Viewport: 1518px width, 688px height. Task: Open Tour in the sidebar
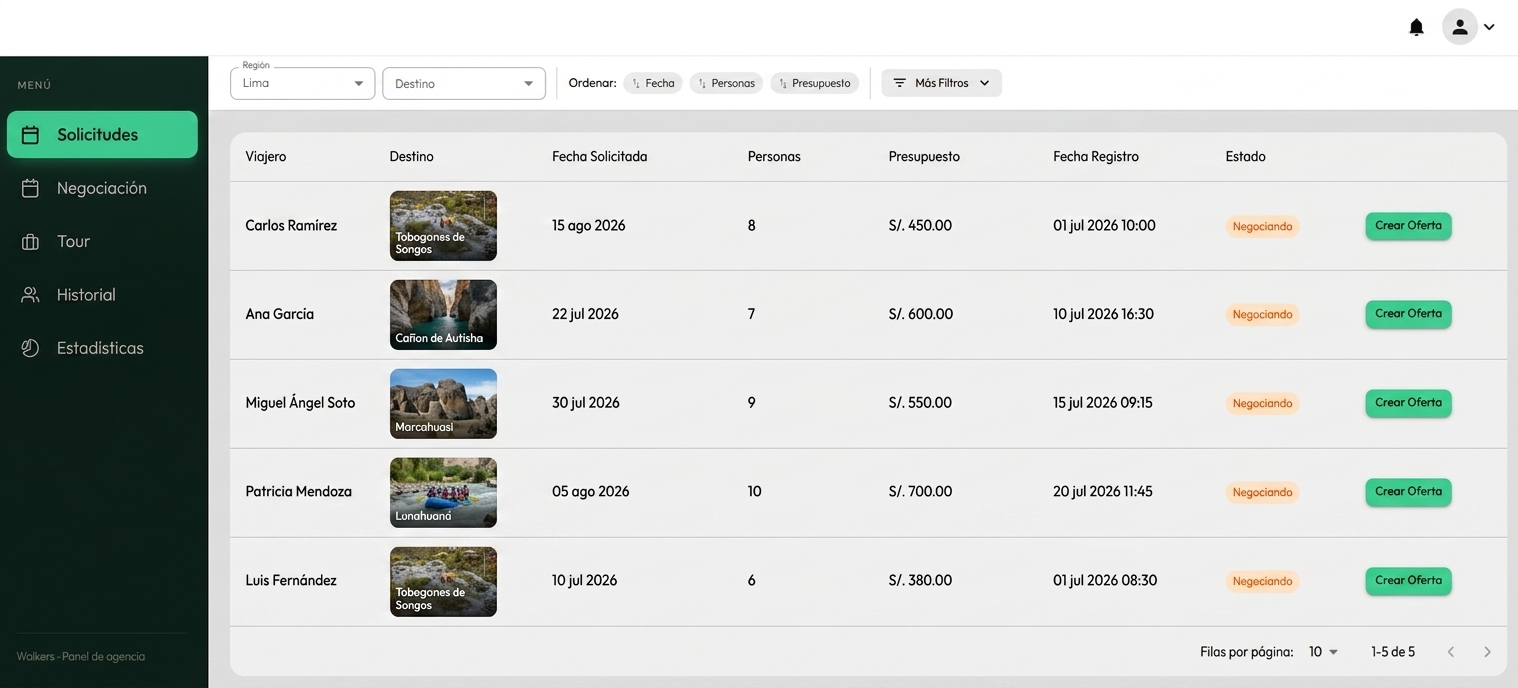tap(102, 241)
